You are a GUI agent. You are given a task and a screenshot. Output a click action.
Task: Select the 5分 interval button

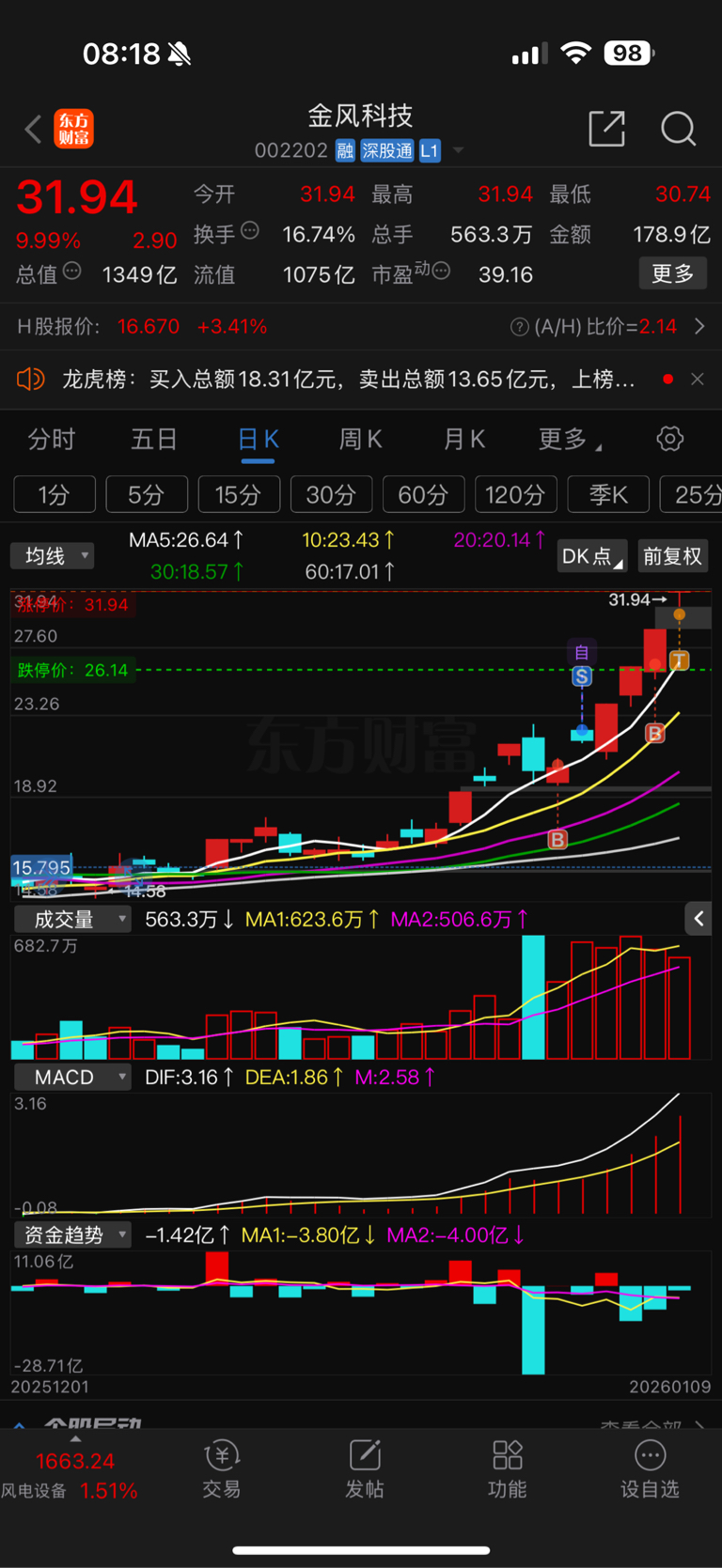[147, 494]
